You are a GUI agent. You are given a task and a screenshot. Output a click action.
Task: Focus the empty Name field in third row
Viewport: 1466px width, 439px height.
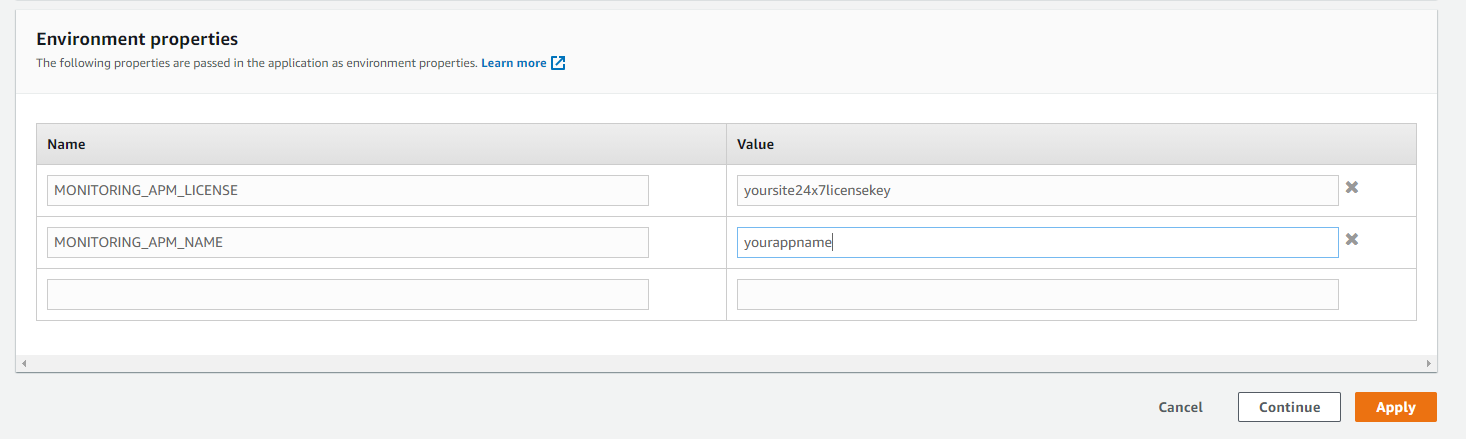click(x=347, y=294)
